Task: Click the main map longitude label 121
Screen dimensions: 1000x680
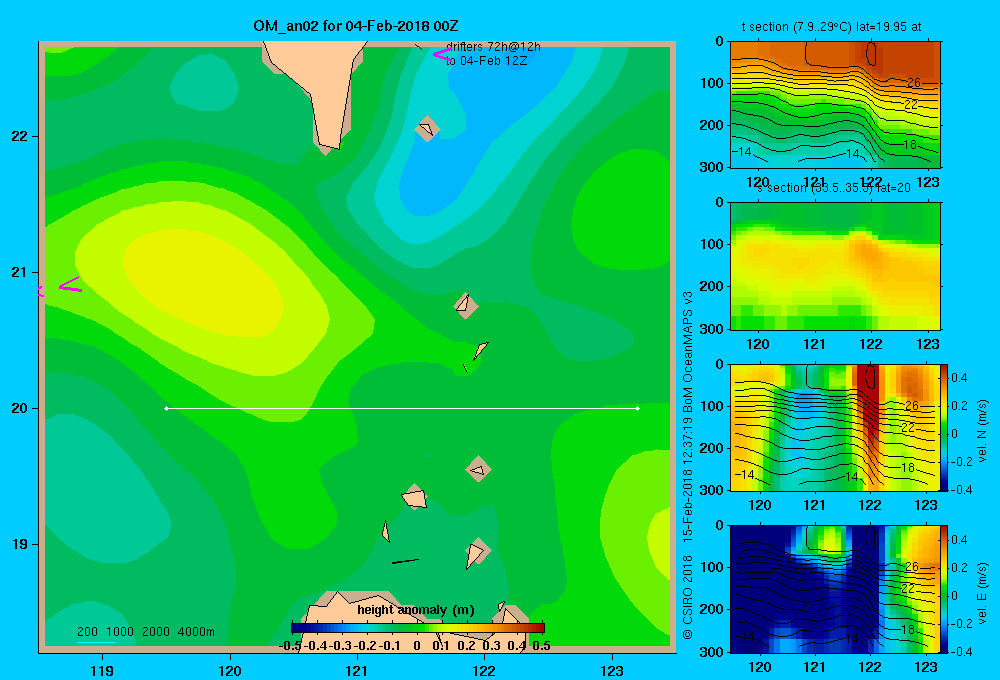Action: [x=357, y=670]
